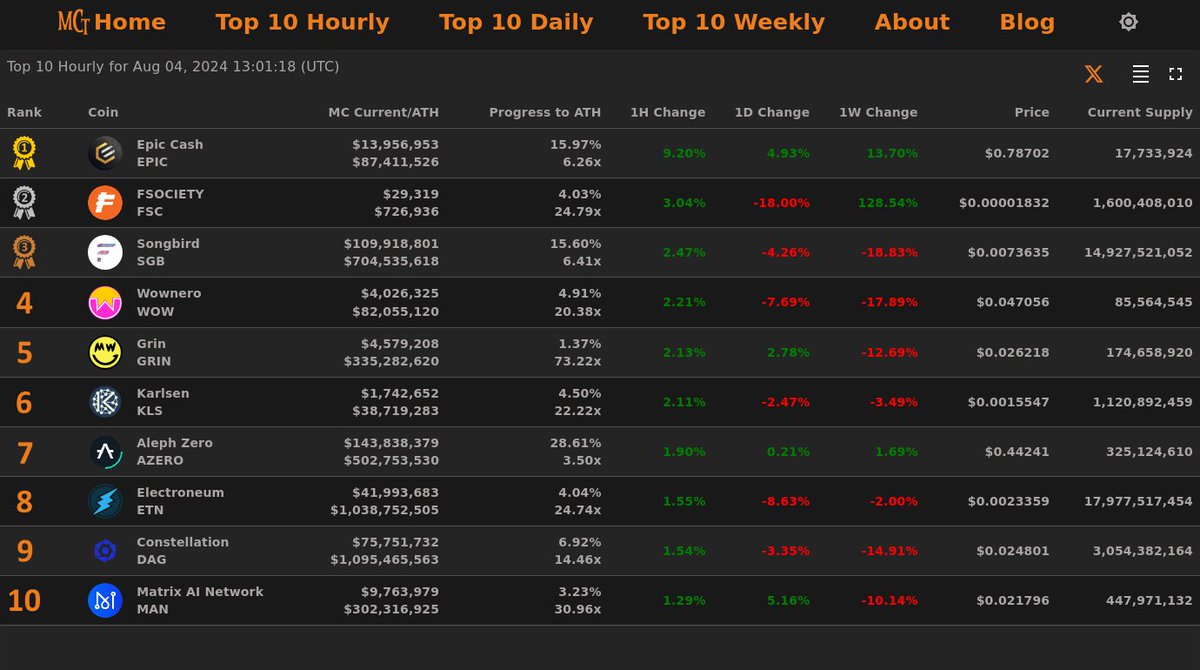Viewport: 1200px width, 670px height.
Task: Sort by 1D Change column header
Action: tap(772, 112)
